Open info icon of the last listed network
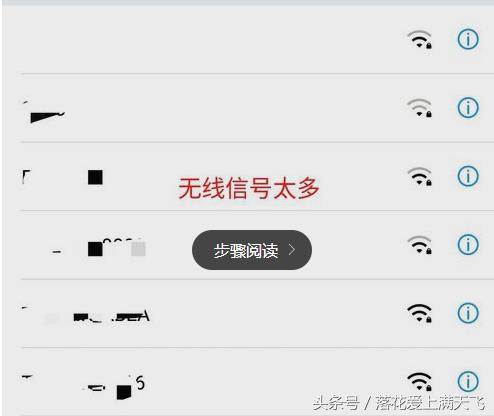The image size is (494, 416). pos(468,381)
